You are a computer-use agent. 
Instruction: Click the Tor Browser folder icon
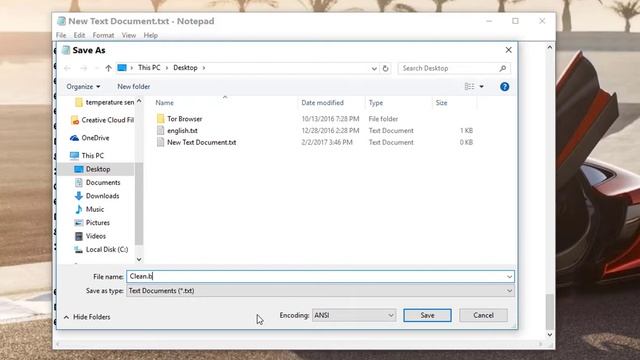click(x=160, y=119)
